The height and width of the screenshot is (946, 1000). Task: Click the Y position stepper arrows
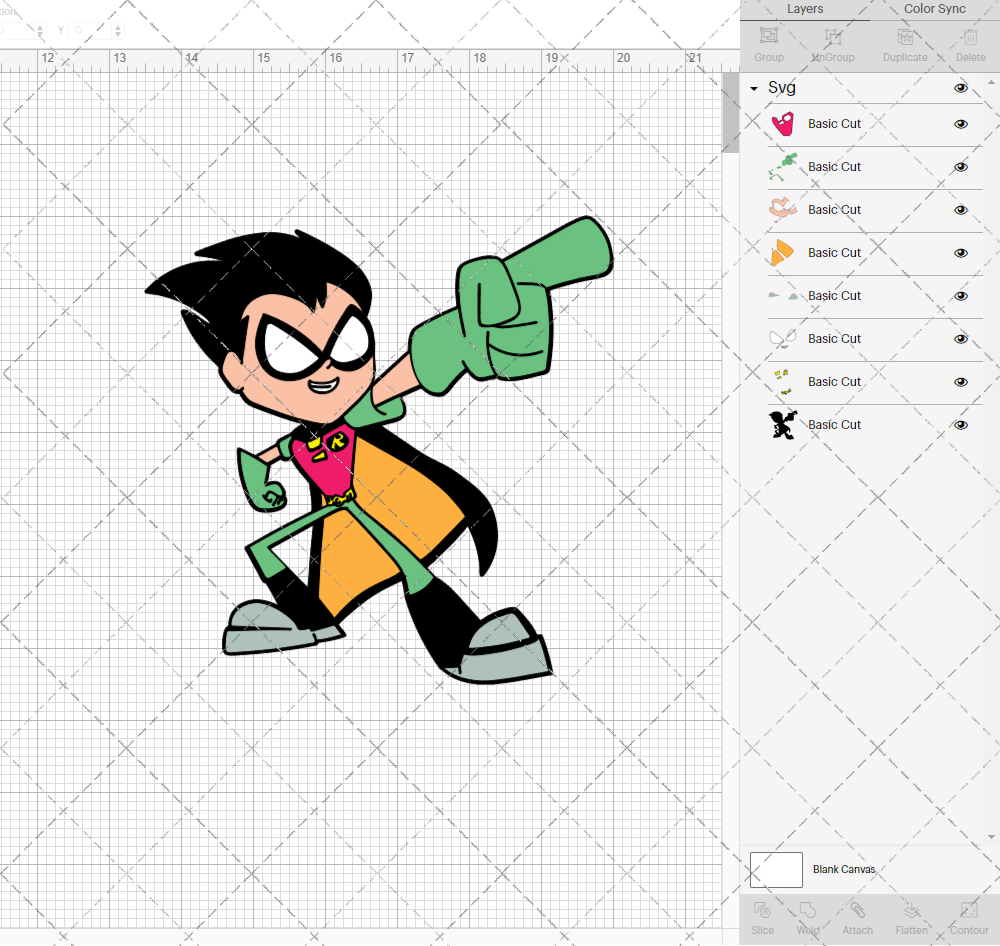tap(118, 30)
